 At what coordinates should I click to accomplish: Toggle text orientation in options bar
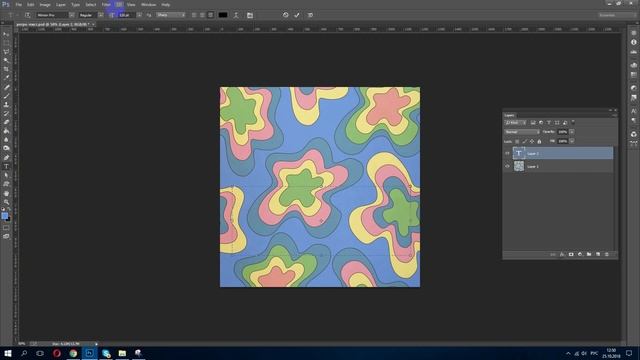(28, 15)
